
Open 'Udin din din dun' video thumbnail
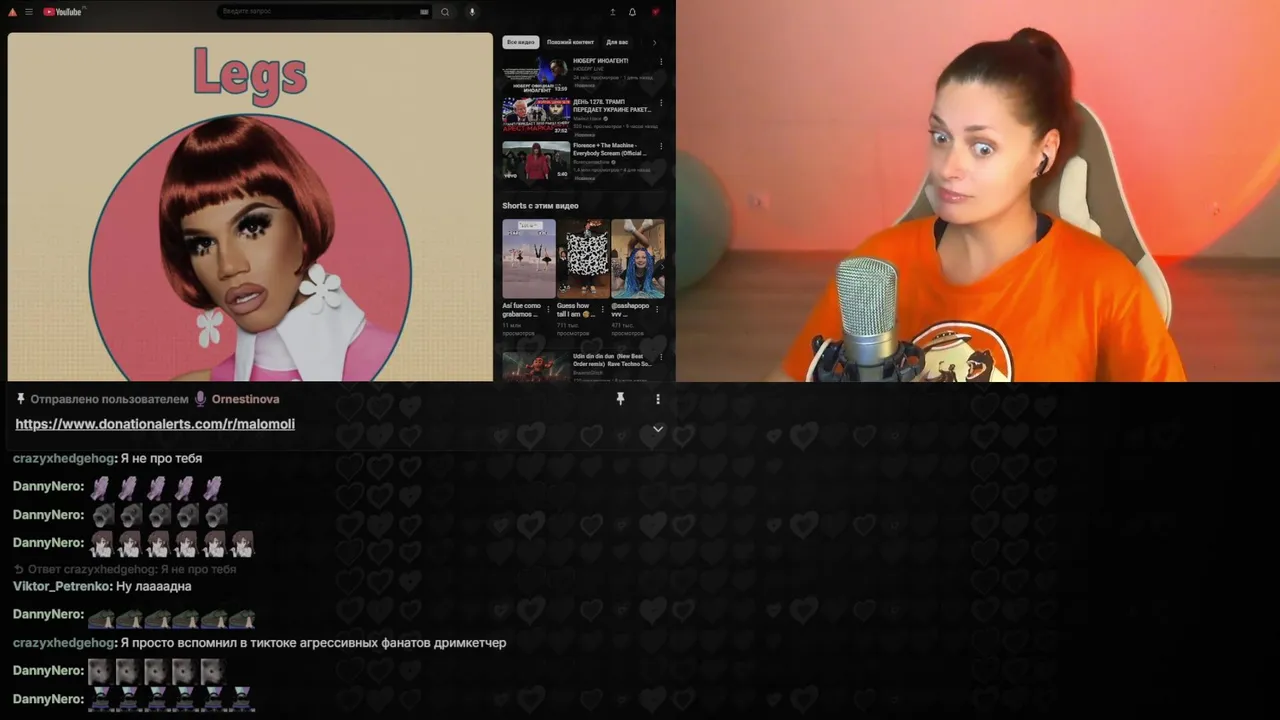click(535, 366)
